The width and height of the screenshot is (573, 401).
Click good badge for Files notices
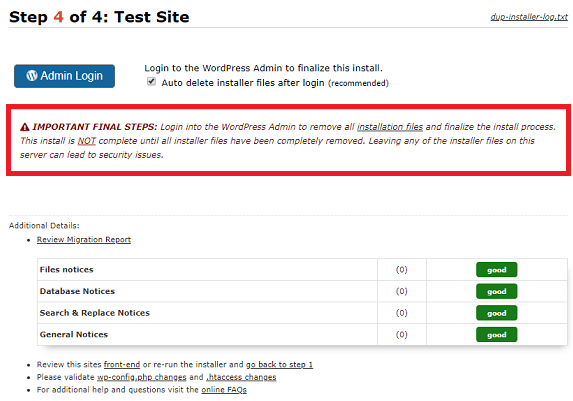pos(496,270)
